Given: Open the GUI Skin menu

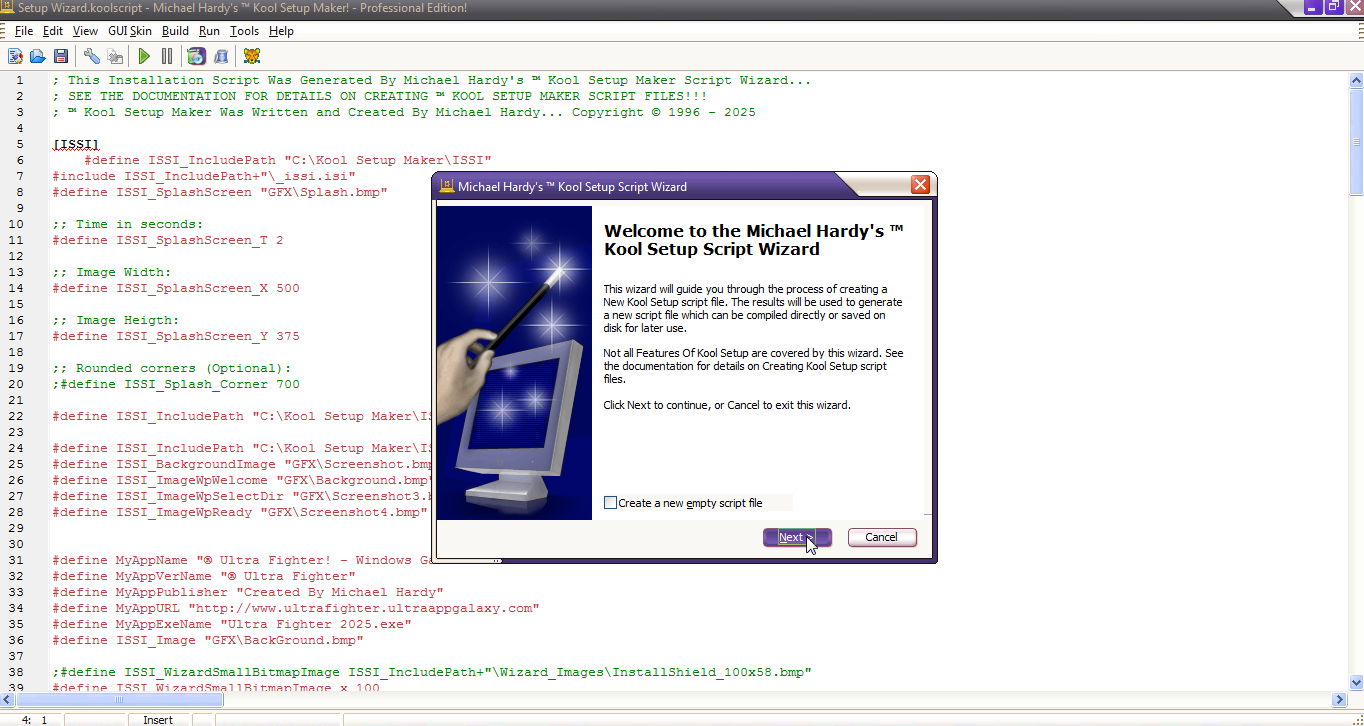Looking at the screenshot, I should [x=130, y=31].
